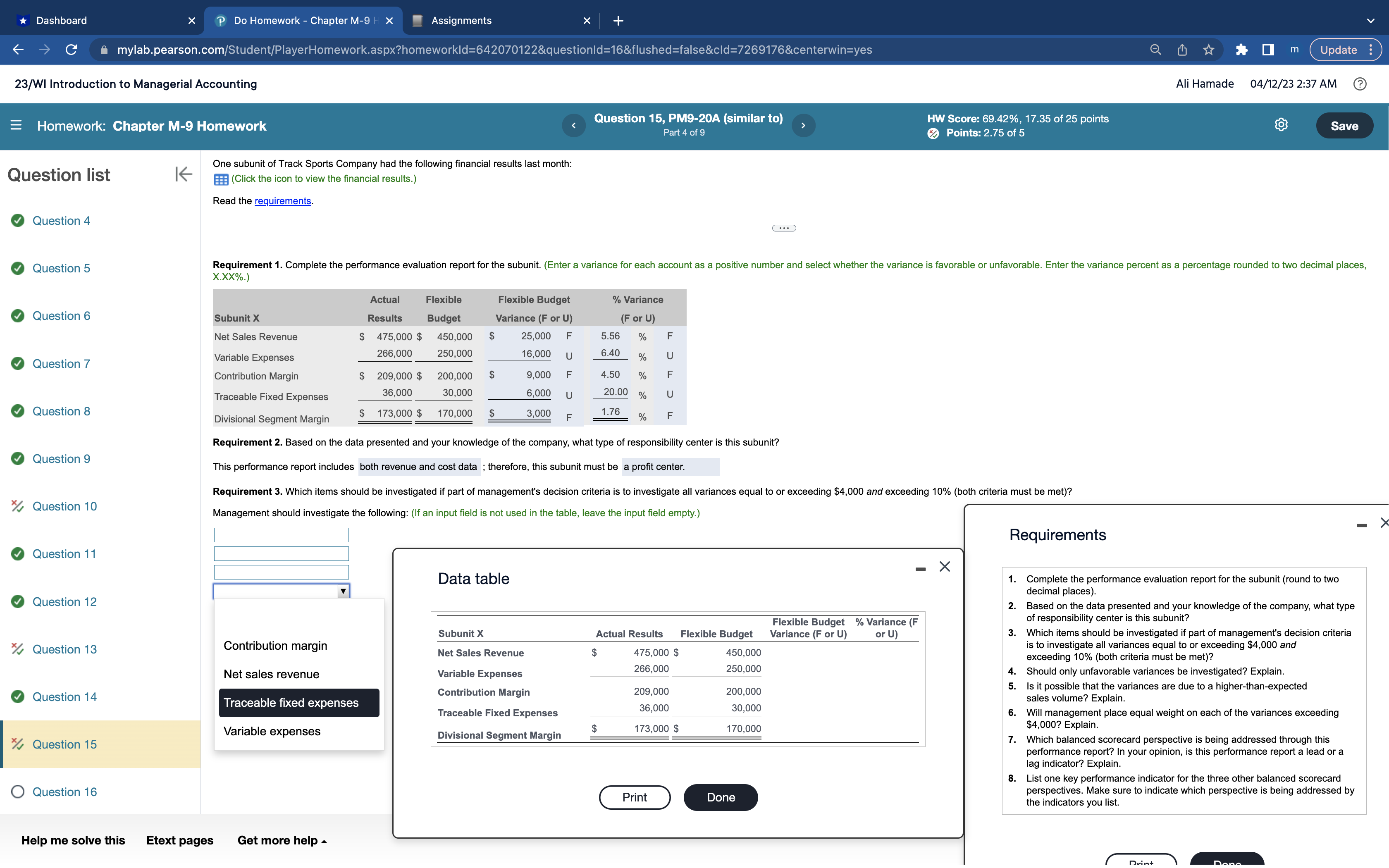The width and height of the screenshot is (1389, 868).
Task: Select the unanswered Question 16 circle
Action: click(18, 792)
